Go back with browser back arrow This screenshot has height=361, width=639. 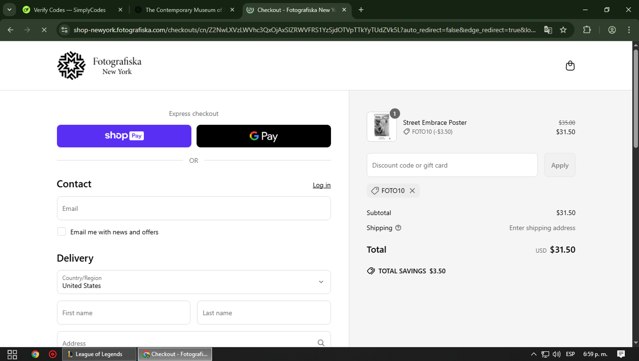click(11, 30)
